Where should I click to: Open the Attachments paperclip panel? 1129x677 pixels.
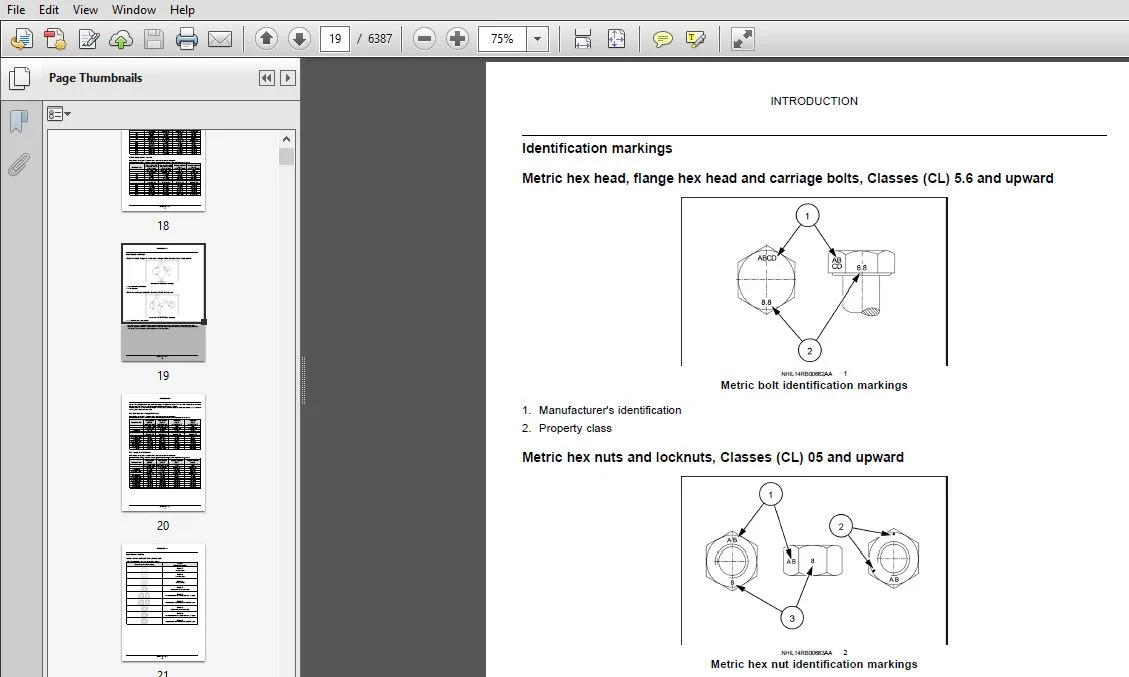[19, 164]
